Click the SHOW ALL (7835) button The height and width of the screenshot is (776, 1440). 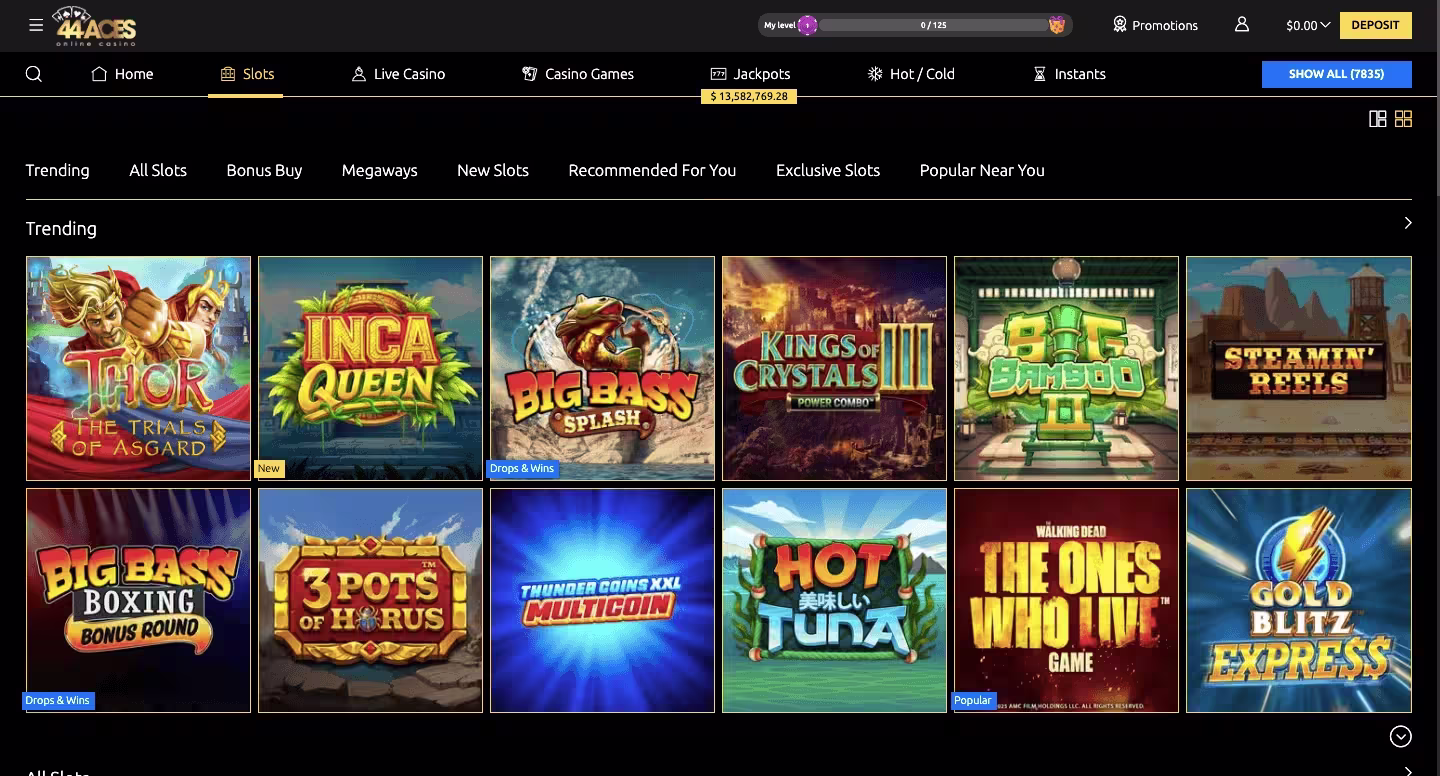click(x=1337, y=74)
